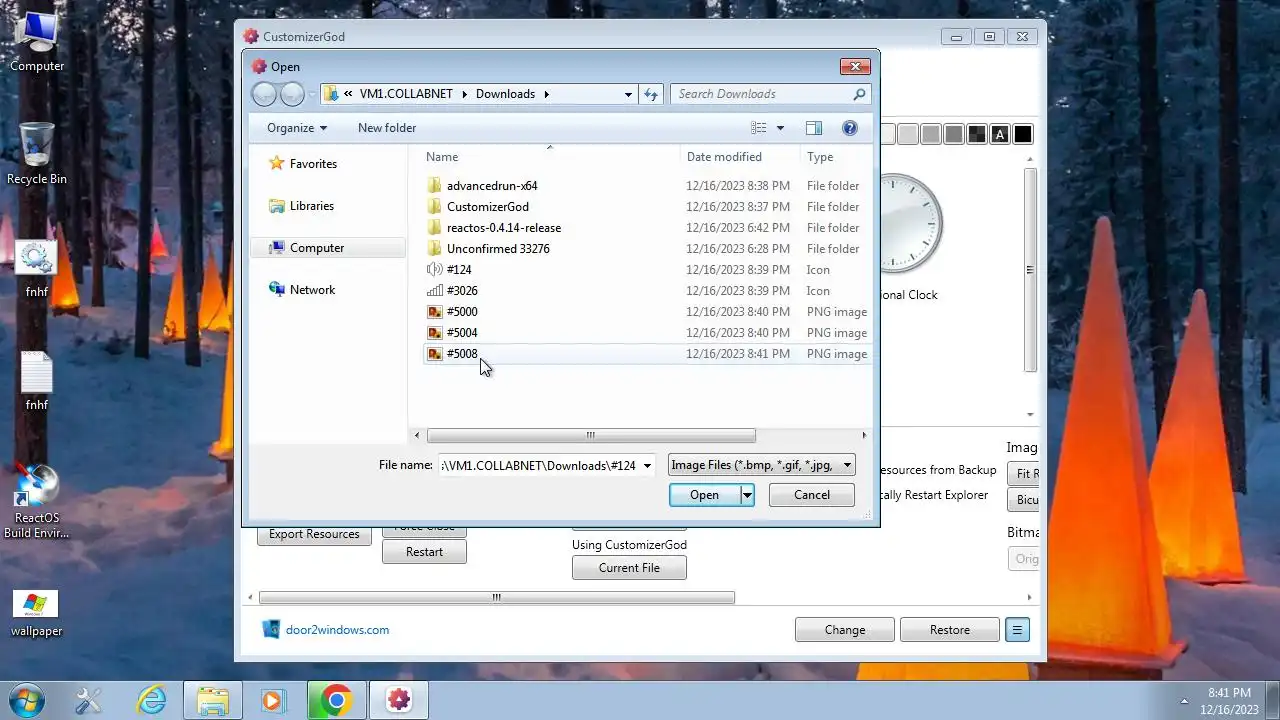This screenshot has height=720, width=1280.
Task: Click the file list horizontal scrollbar
Action: click(591, 435)
